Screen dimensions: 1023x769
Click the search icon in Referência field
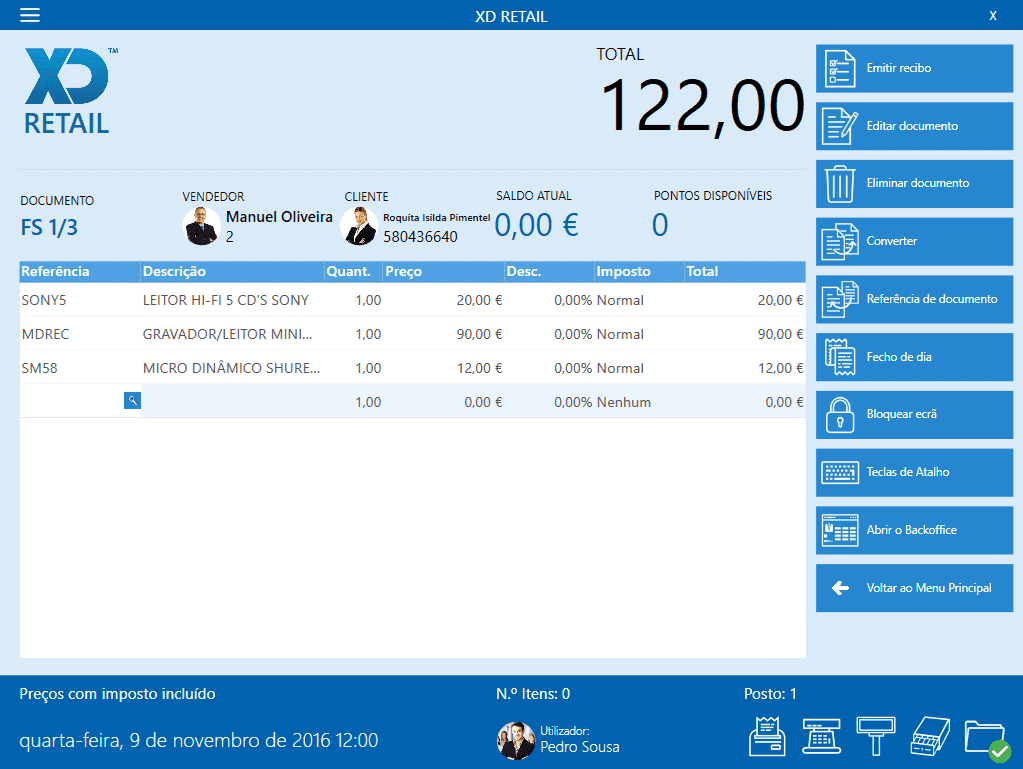[x=132, y=400]
